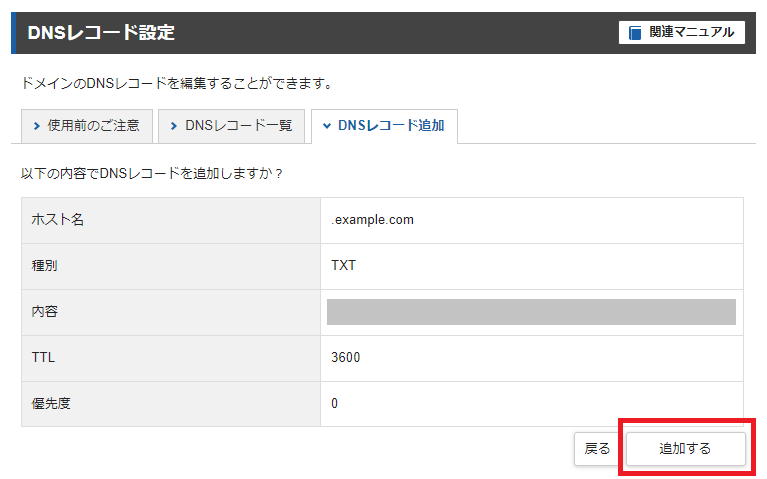Click the book icon in 関連マニュアル

635,33
